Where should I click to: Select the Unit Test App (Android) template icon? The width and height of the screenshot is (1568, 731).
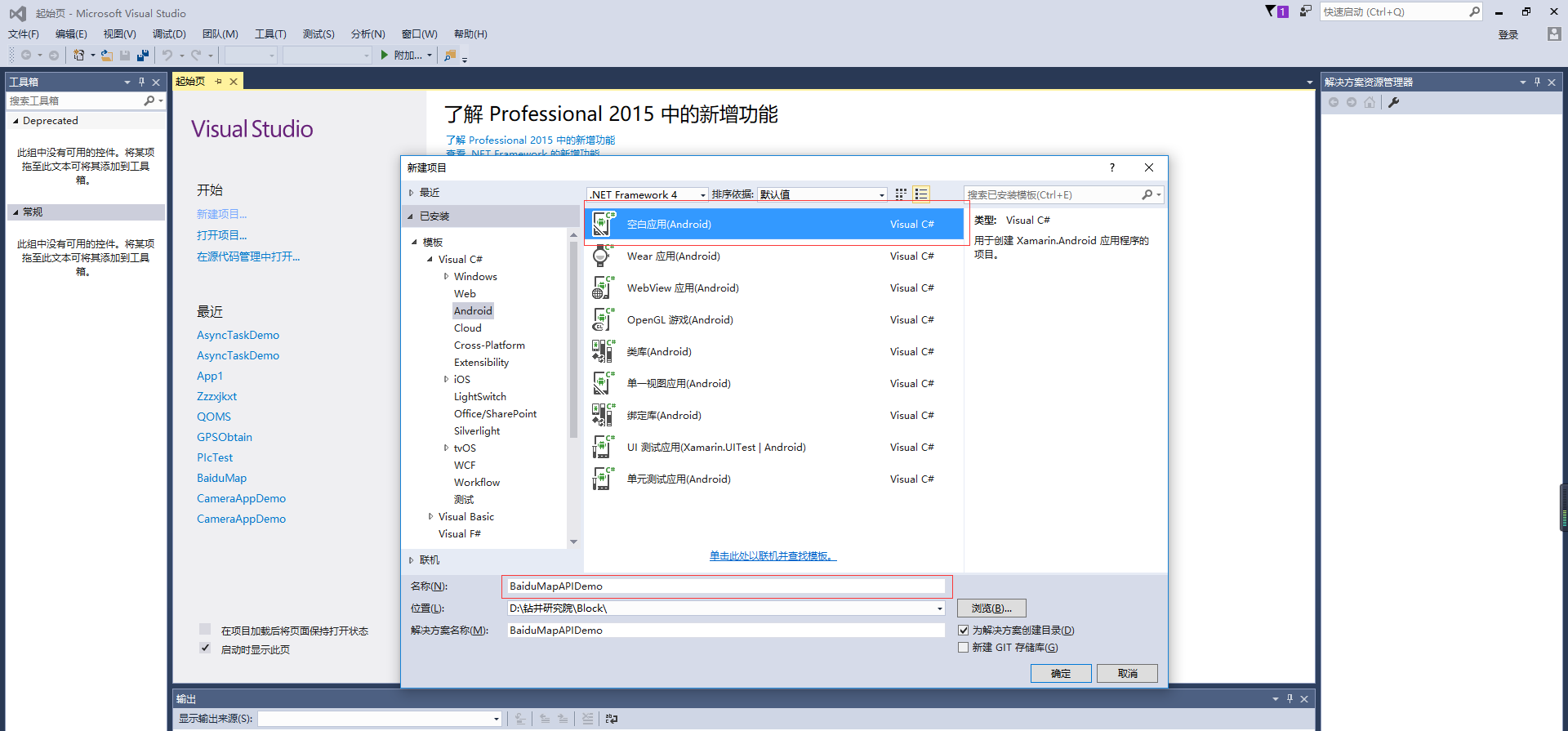coord(602,479)
